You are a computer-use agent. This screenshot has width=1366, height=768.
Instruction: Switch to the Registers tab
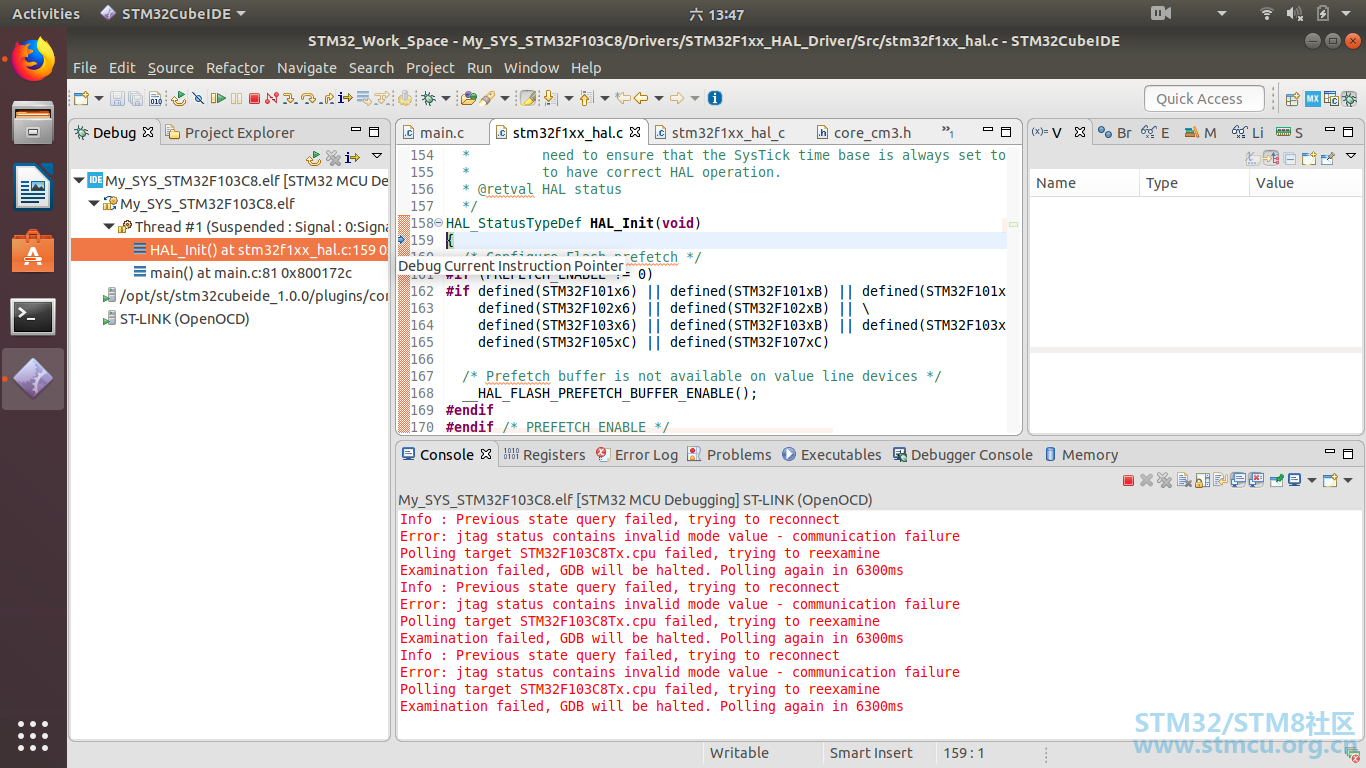(x=544, y=454)
